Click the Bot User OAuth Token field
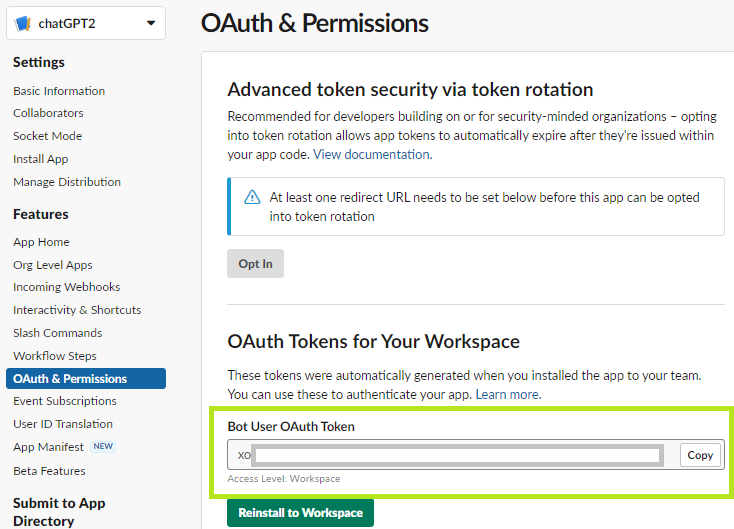The image size is (734, 529). click(456, 455)
